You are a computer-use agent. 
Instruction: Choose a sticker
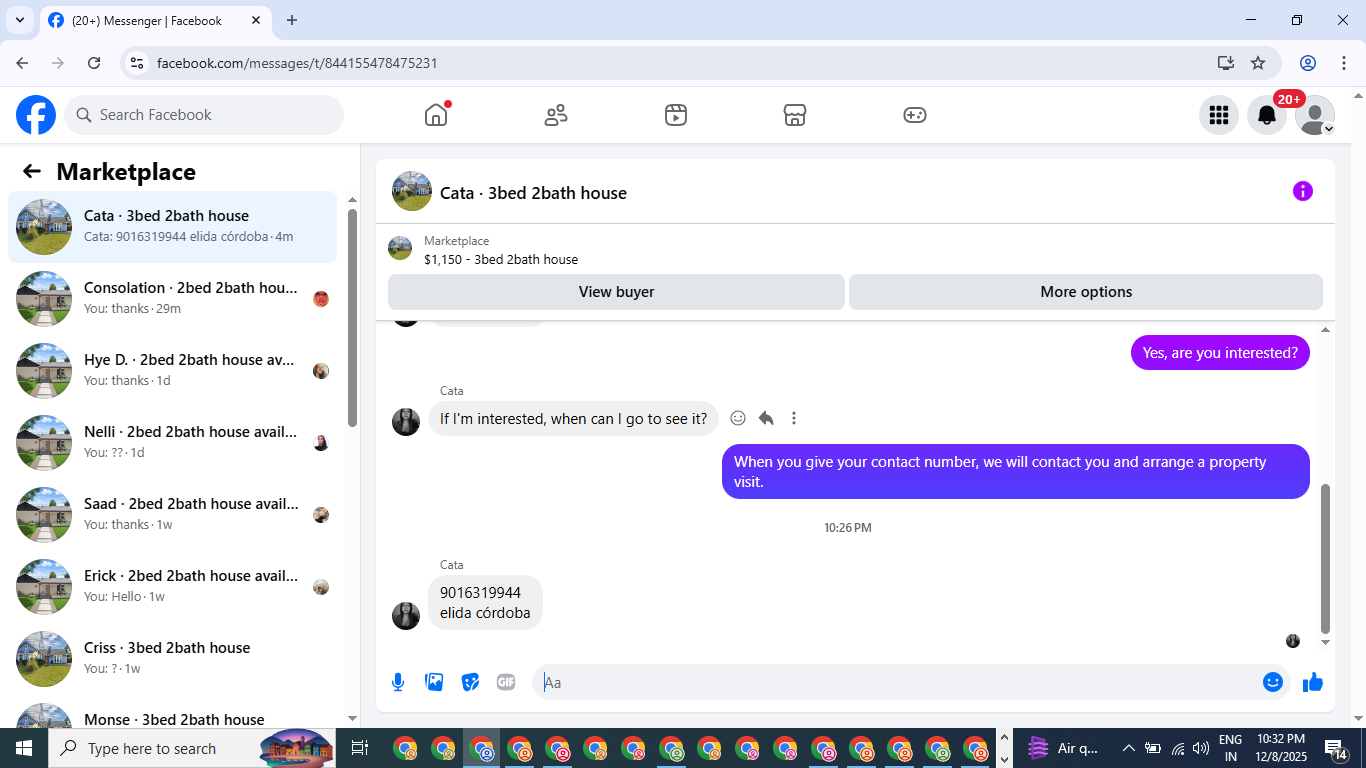click(x=470, y=682)
